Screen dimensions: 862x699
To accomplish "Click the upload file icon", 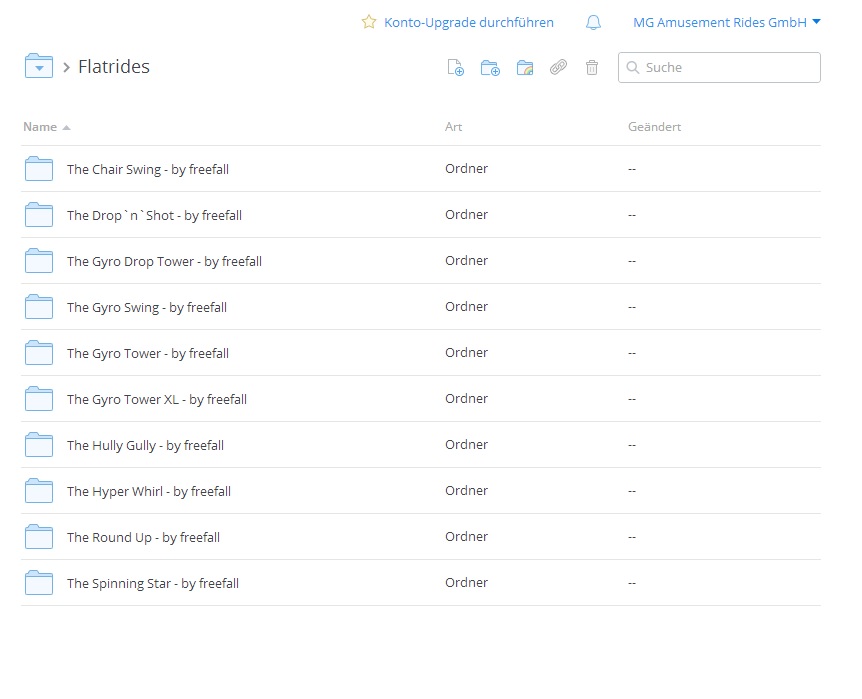I will pos(455,68).
